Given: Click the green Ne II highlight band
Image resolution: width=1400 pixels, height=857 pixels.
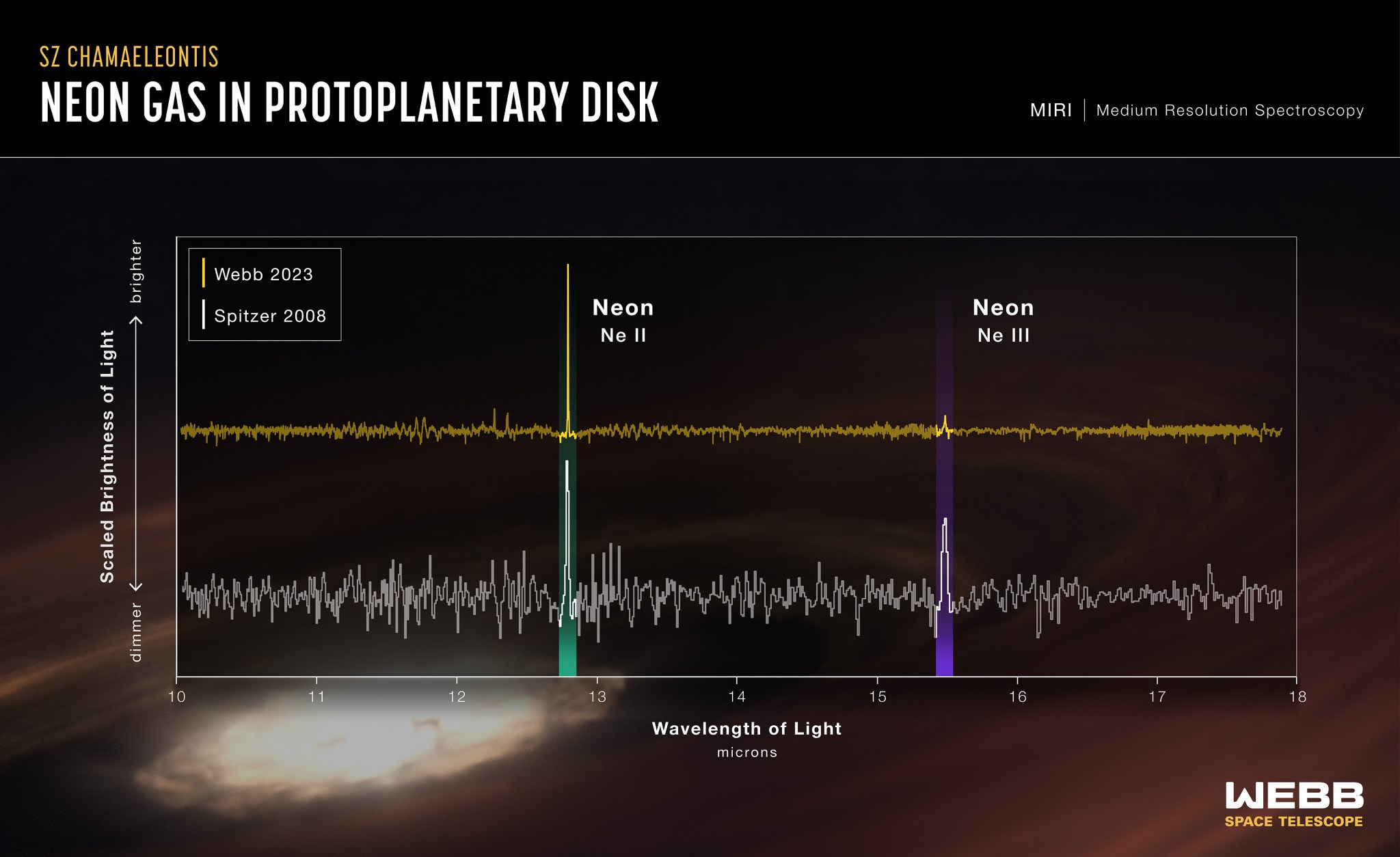Looking at the screenshot, I should (567, 653).
